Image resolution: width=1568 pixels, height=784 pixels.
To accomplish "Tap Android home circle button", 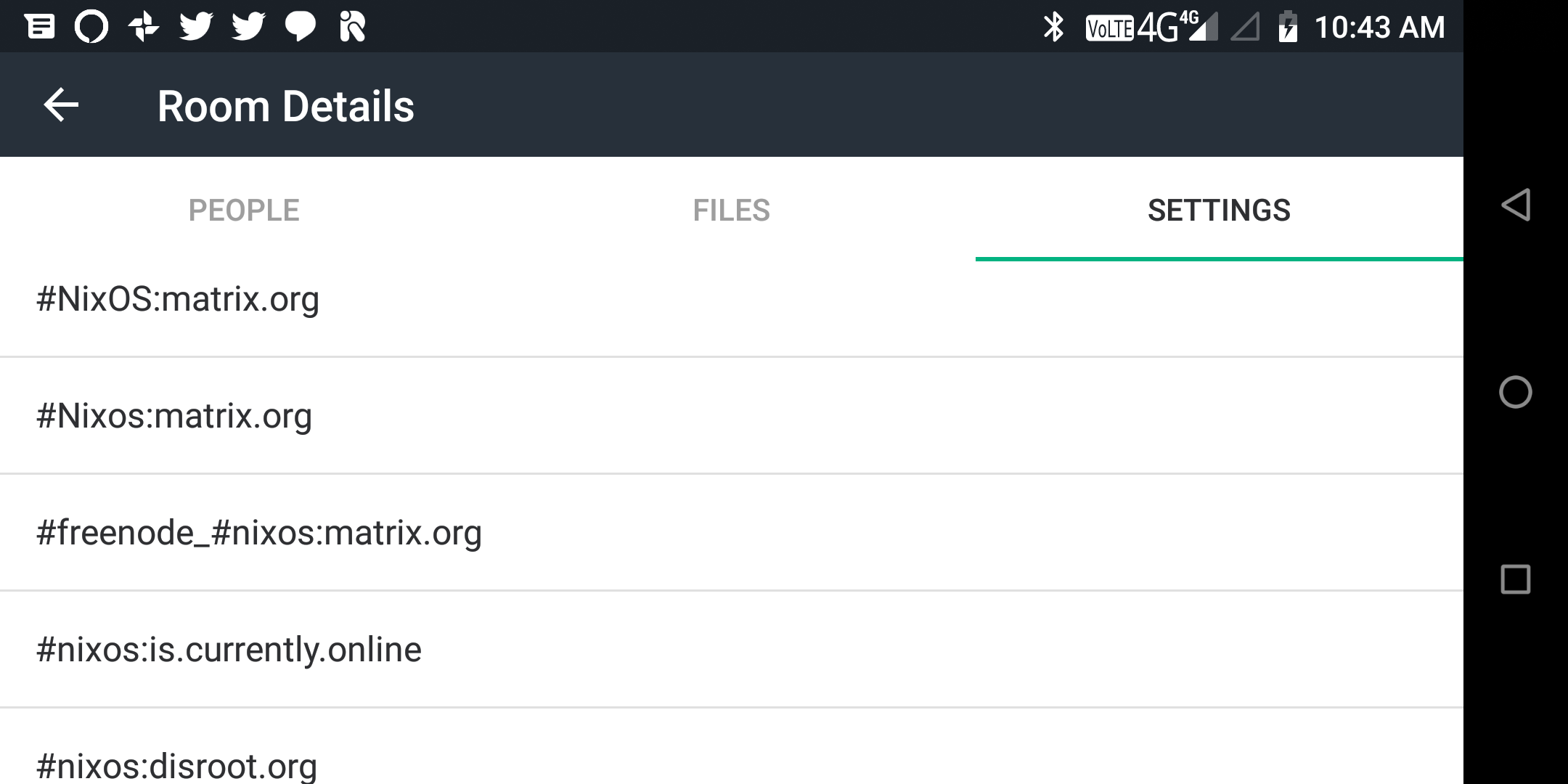I will click(1516, 392).
